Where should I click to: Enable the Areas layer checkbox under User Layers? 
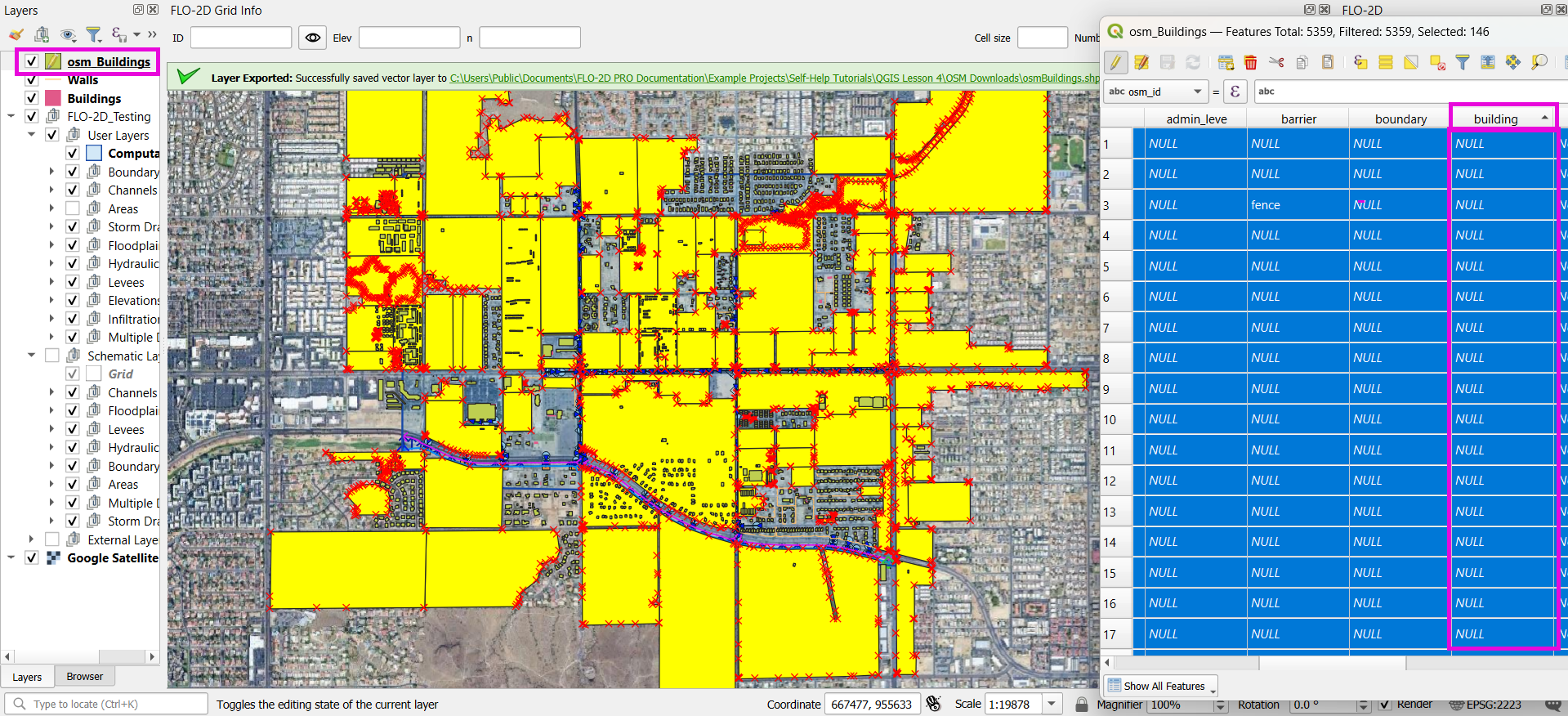(x=73, y=208)
